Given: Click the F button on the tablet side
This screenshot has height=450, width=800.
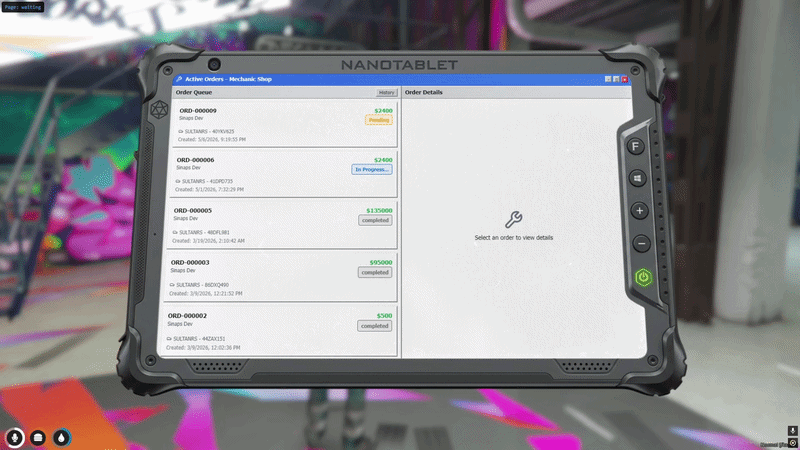Looking at the screenshot, I should click(x=635, y=147).
